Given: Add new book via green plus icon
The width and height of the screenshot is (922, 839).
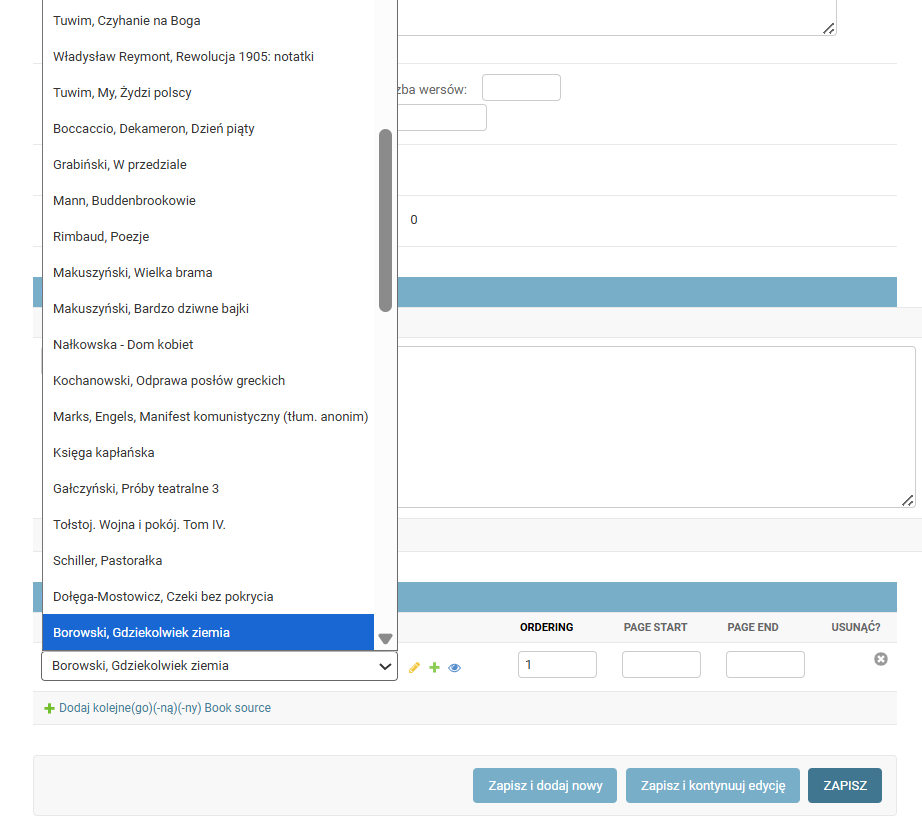Looking at the screenshot, I should click(435, 667).
